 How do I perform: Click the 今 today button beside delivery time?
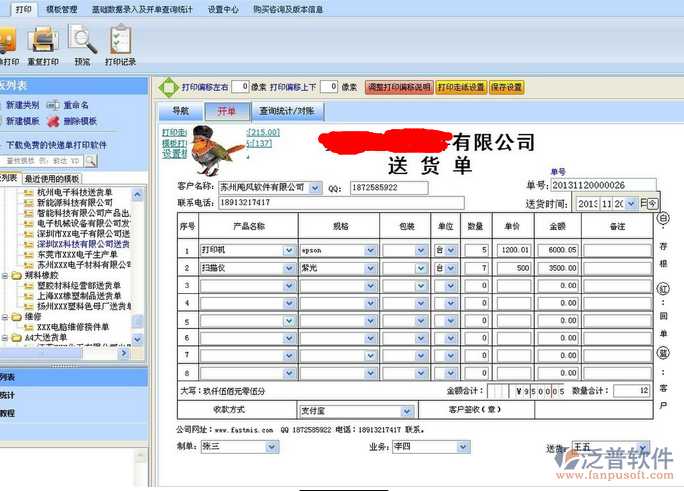click(x=652, y=203)
